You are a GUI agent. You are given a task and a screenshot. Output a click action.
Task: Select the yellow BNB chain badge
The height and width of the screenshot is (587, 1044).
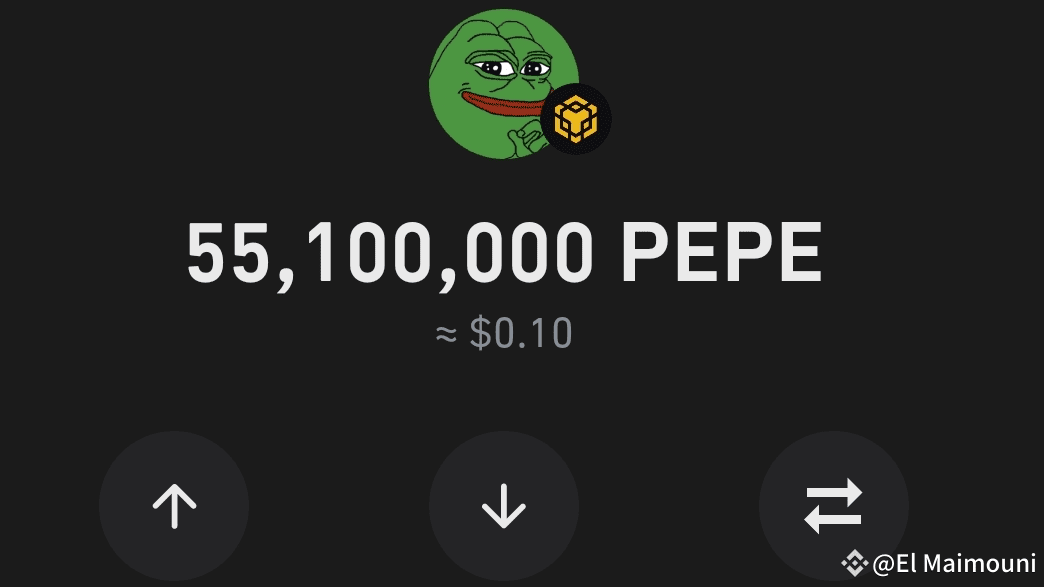tap(575, 119)
